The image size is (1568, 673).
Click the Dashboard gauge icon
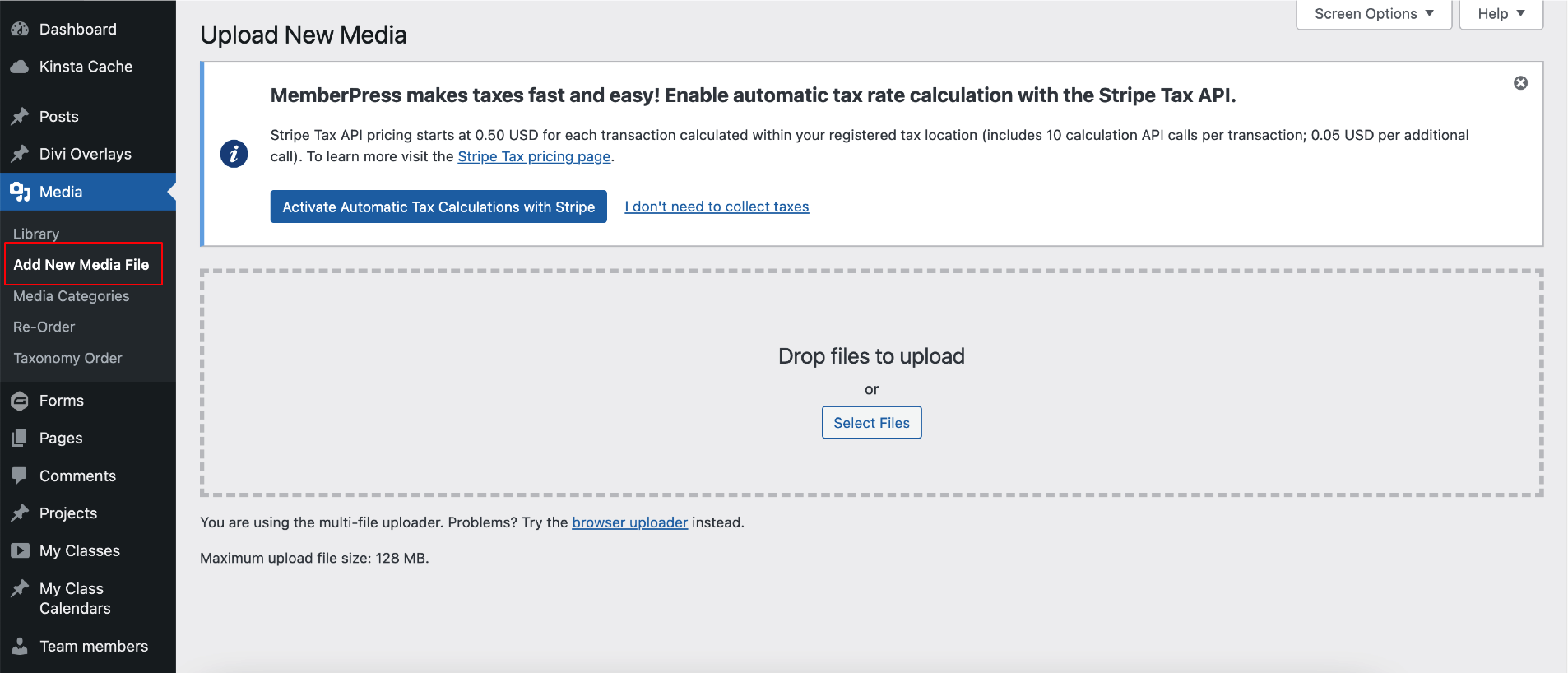[x=20, y=30]
